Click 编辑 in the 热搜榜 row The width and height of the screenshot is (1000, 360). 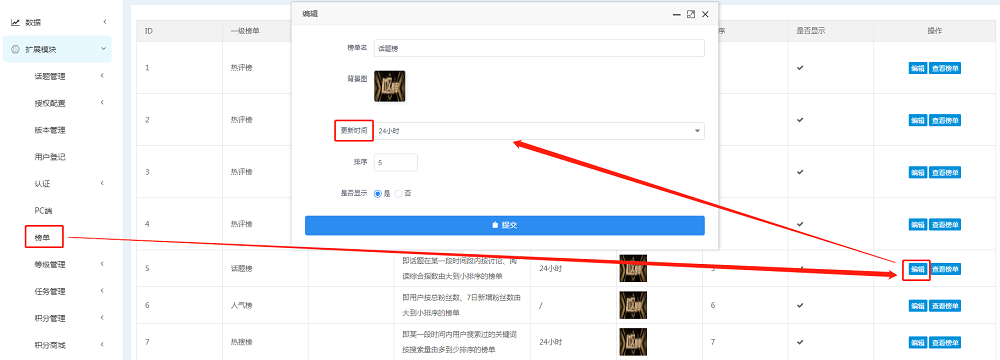[x=918, y=343]
